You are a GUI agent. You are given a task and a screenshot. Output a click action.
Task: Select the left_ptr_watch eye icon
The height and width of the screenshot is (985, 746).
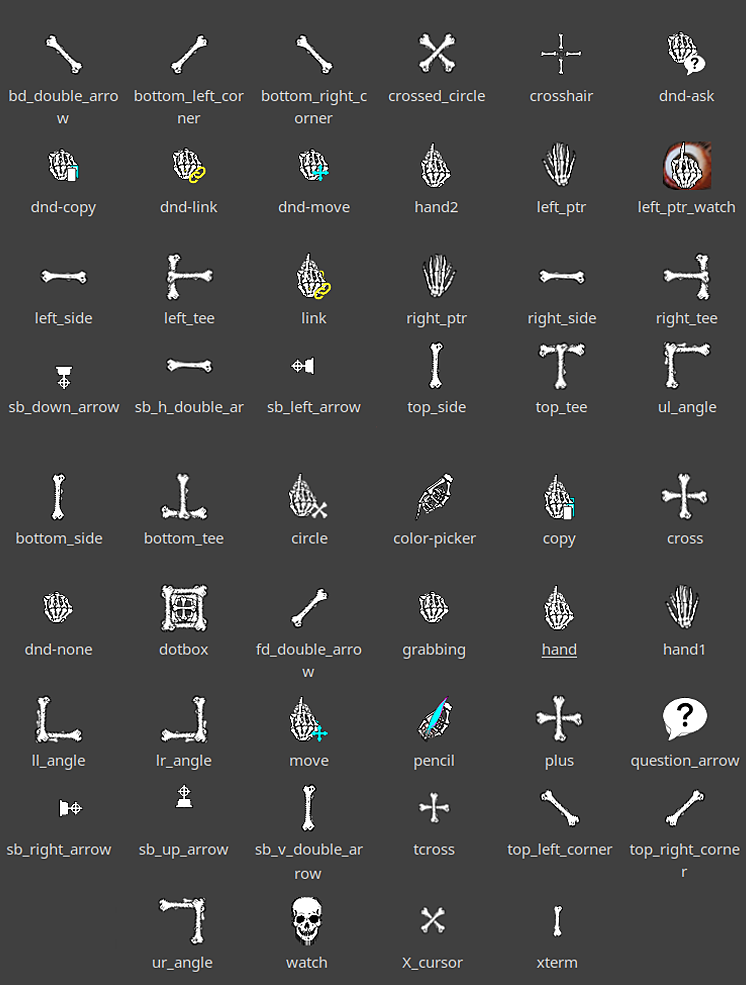687,165
